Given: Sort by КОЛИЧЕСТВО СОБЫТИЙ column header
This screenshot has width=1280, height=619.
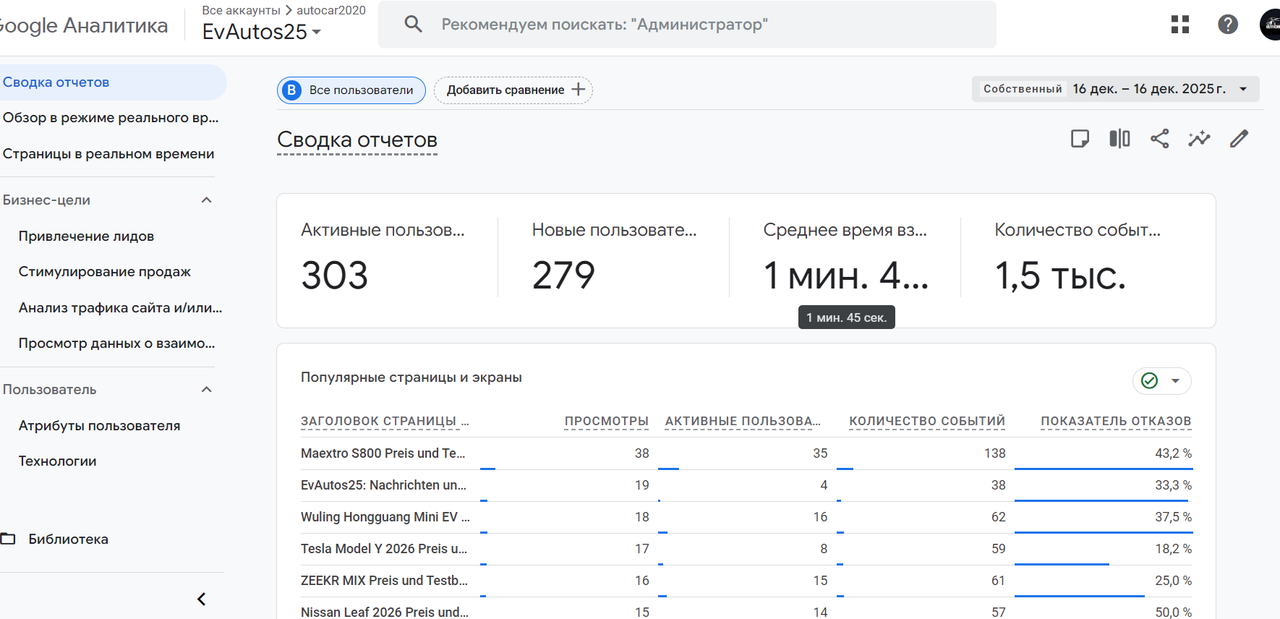Looking at the screenshot, I should tap(927, 421).
